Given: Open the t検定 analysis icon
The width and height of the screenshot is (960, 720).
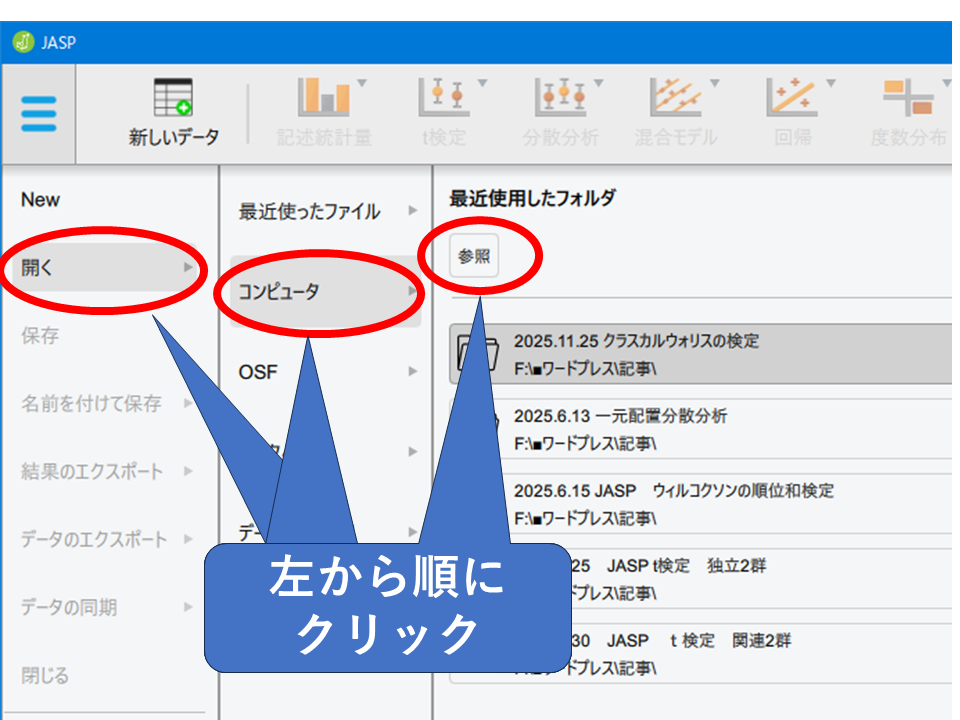Looking at the screenshot, I should coord(443,98).
